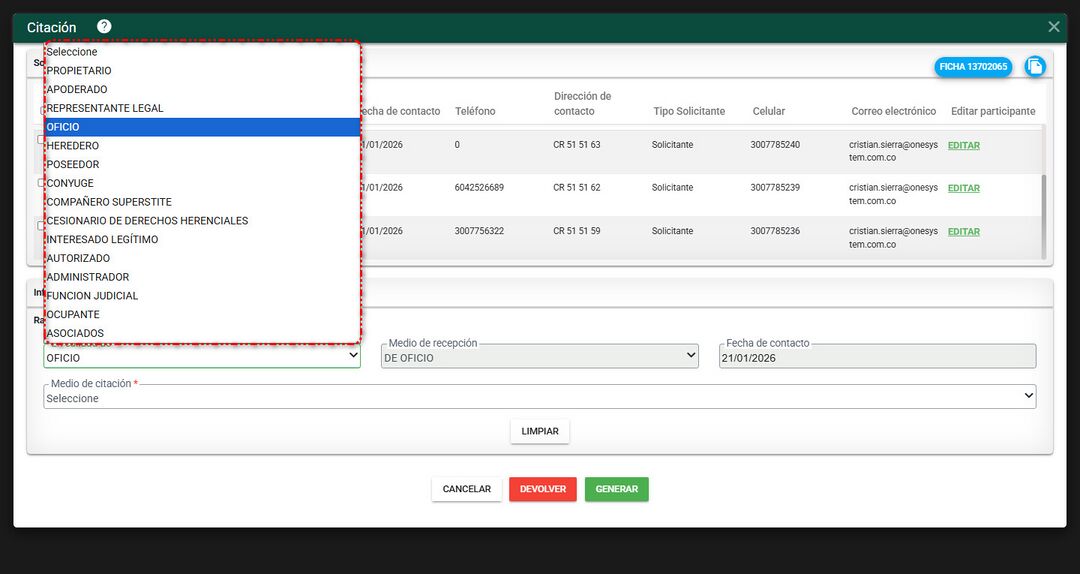Screen dimensions: 1080x574
Task: Choose INTERESADO LEGÍTIMO option
Action: click(103, 240)
